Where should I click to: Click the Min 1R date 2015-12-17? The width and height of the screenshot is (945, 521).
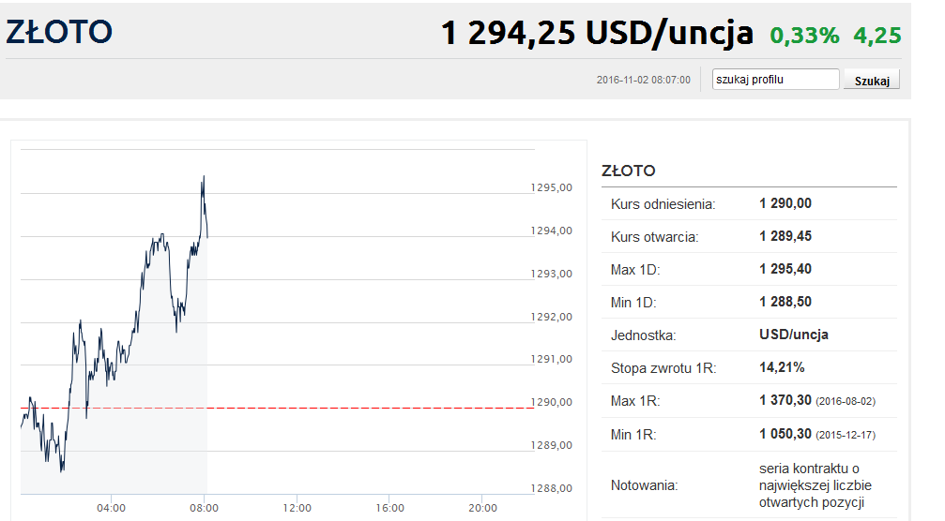(x=846, y=435)
